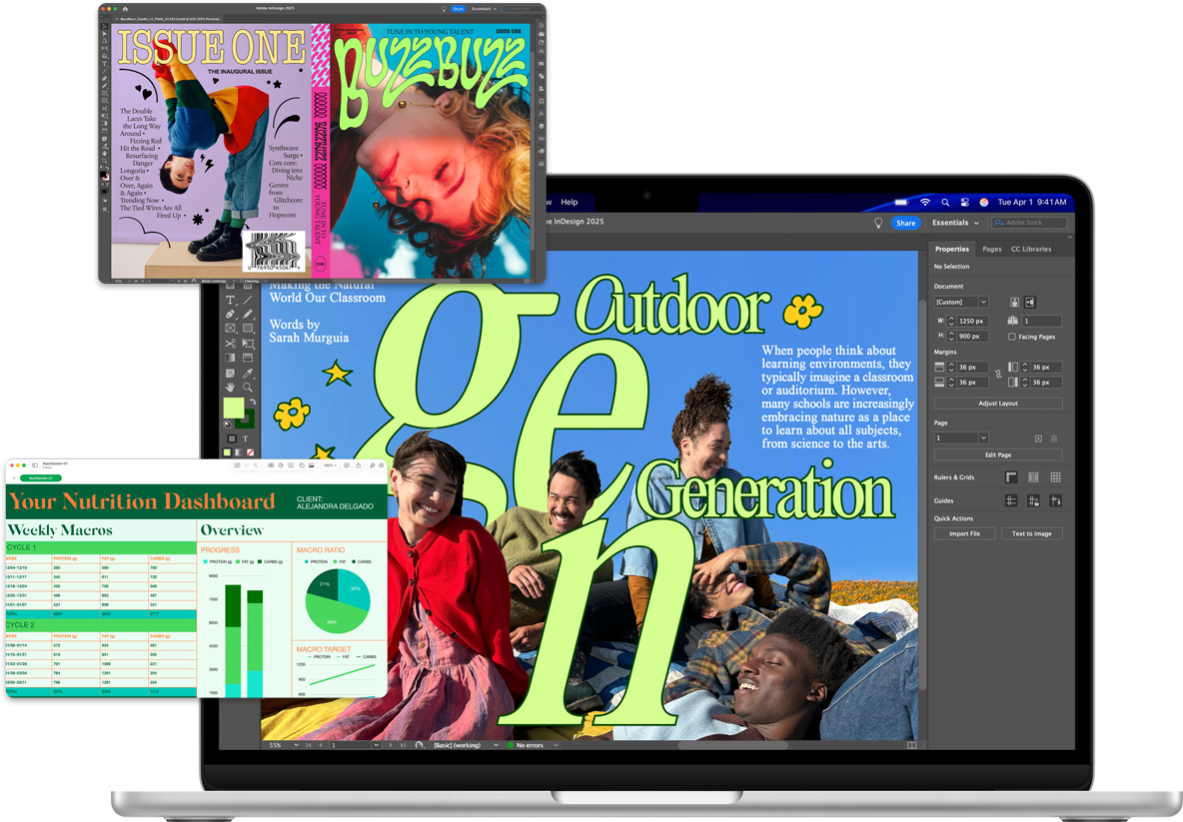Image resolution: width=1183 pixels, height=822 pixels.
Task: Click the Siri icon in the menu bar
Action: [x=984, y=202]
